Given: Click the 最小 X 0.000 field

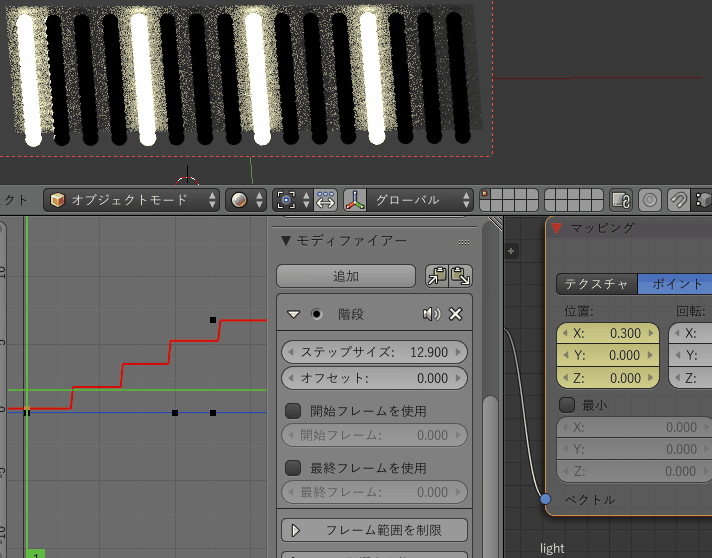Looking at the screenshot, I should tap(634, 427).
